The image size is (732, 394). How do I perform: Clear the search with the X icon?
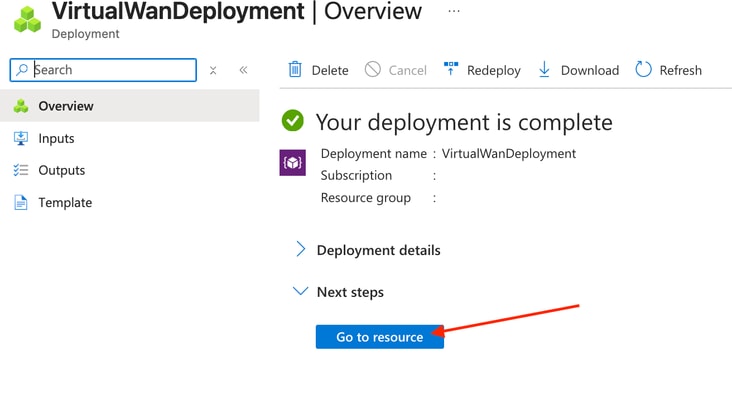(213, 70)
